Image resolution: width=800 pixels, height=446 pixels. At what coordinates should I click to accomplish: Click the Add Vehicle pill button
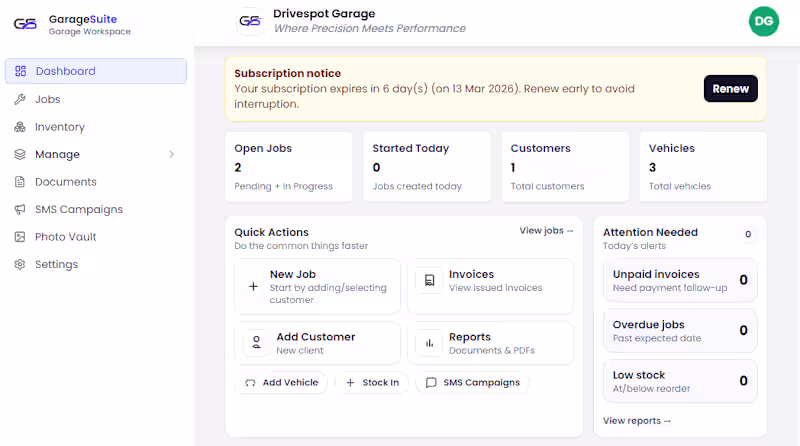(x=281, y=383)
